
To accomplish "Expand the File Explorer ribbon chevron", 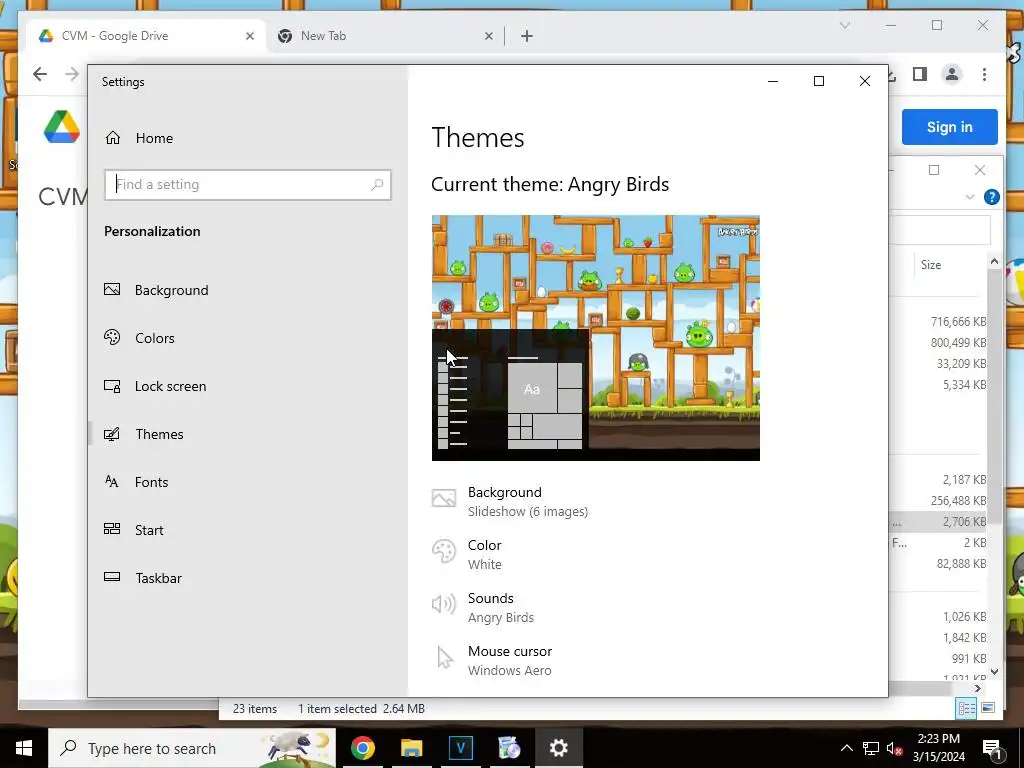I will click(970, 197).
